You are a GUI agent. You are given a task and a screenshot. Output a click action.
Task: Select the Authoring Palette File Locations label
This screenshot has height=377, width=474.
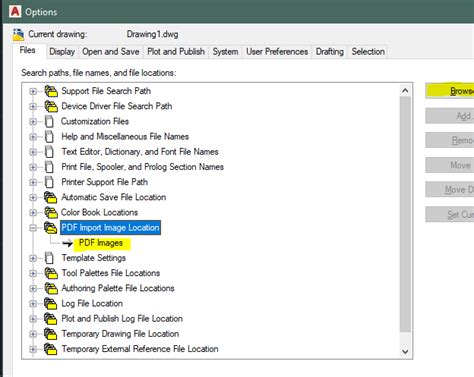tap(118, 288)
